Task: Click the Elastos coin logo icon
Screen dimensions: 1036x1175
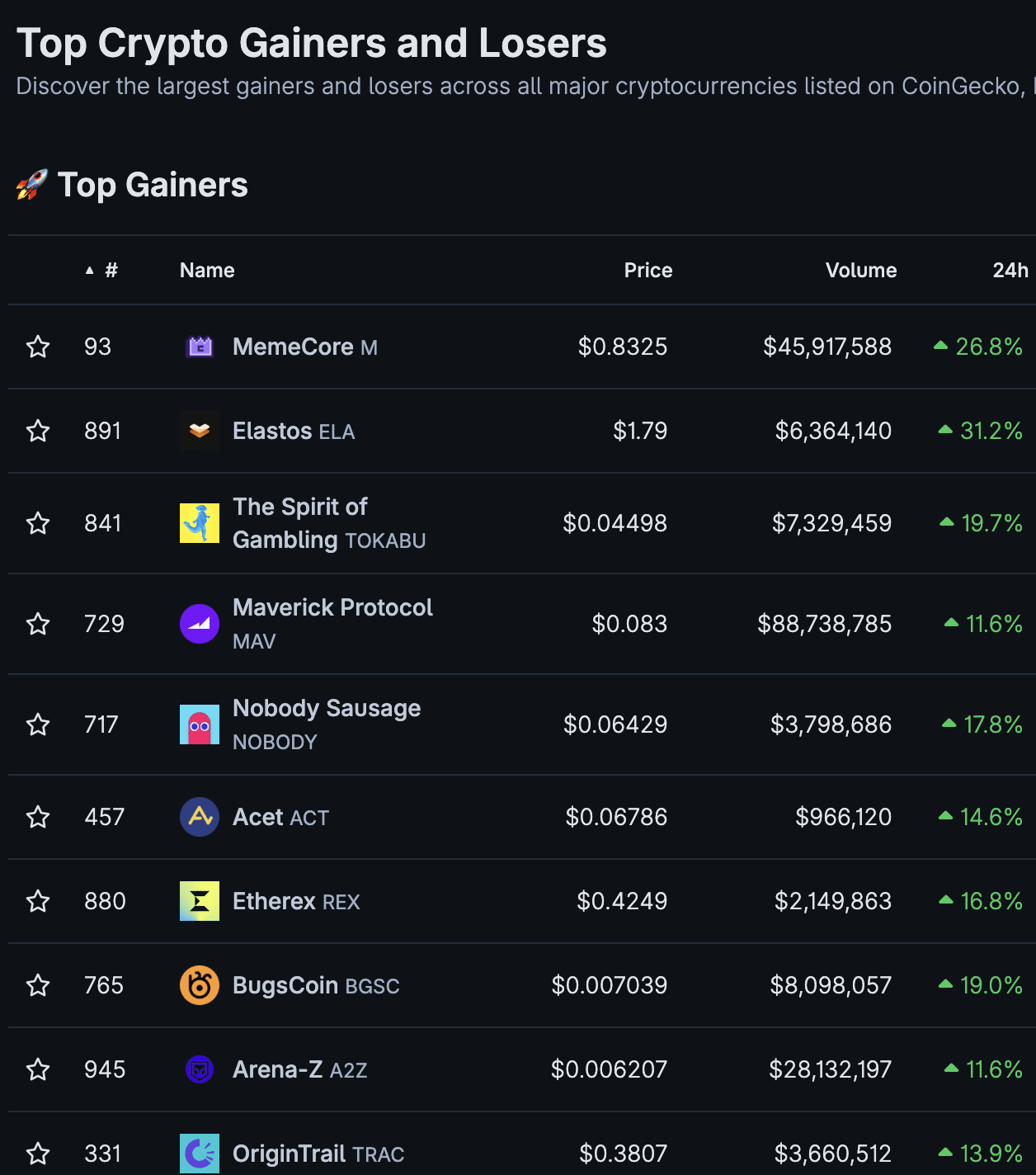Action: (x=200, y=431)
